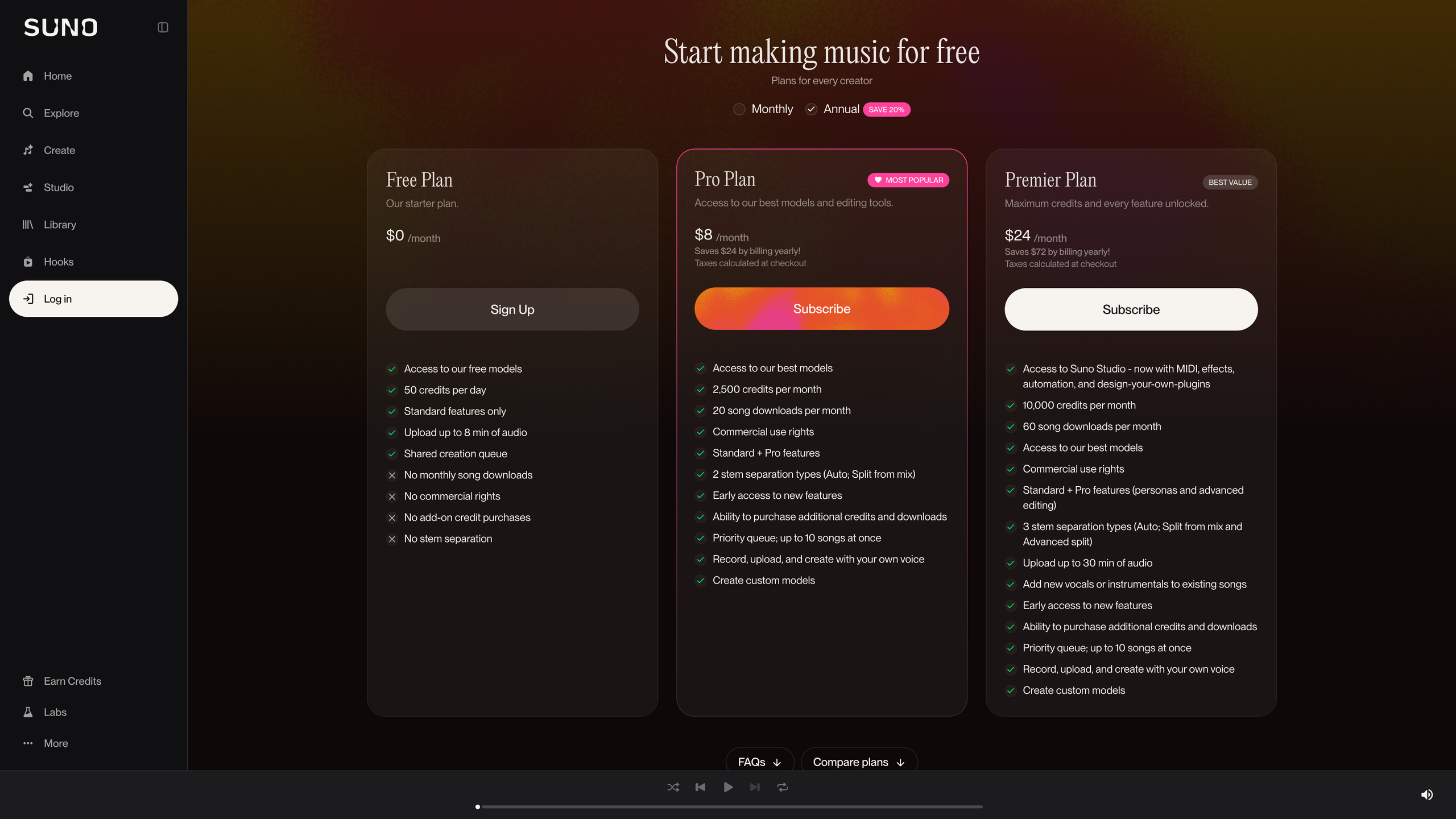The width and height of the screenshot is (1456, 819).
Task: Mute the volume speaker icon
Action: [1427, 795]
